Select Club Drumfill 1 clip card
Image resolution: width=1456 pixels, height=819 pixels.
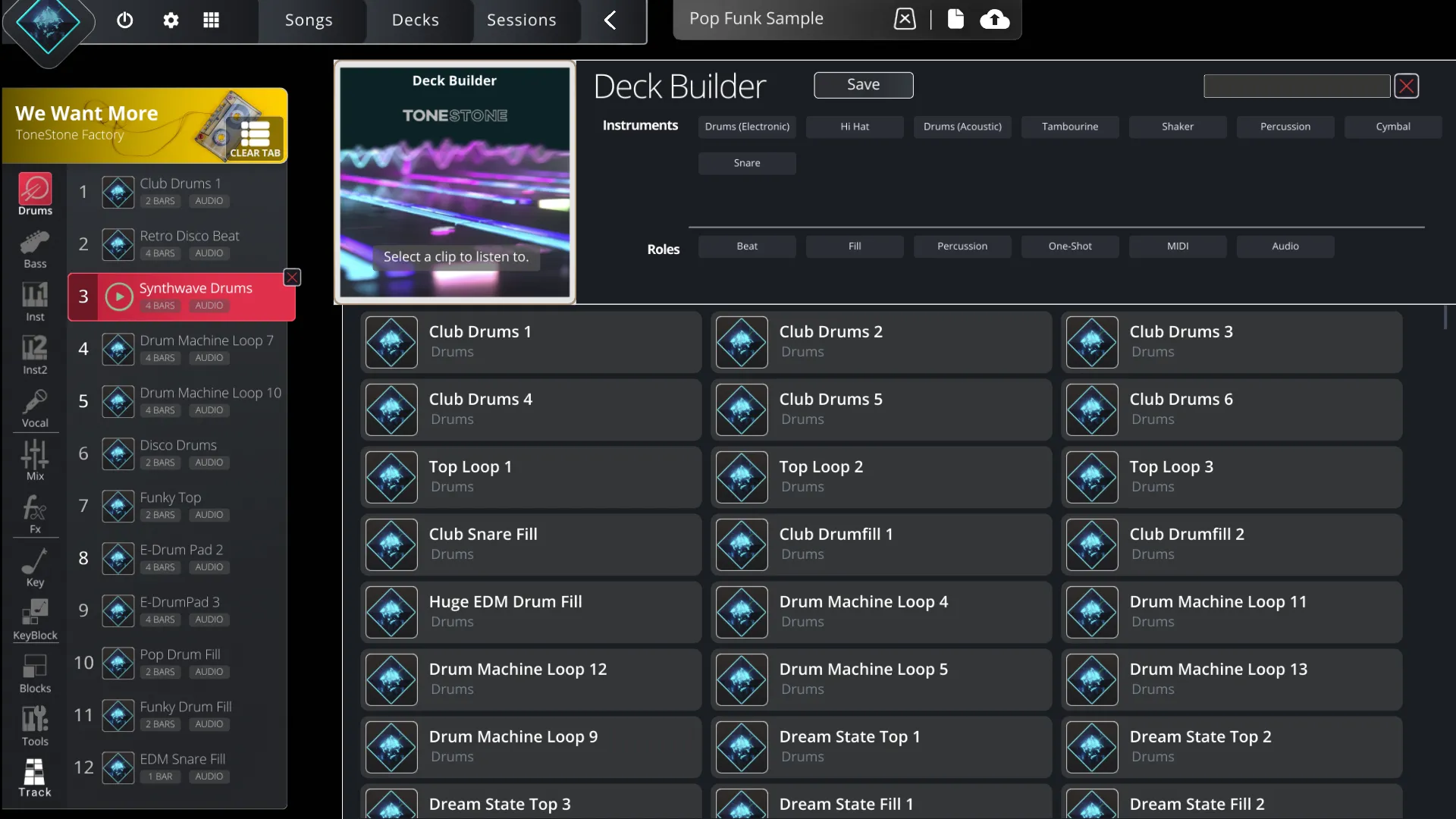(881, 544)
